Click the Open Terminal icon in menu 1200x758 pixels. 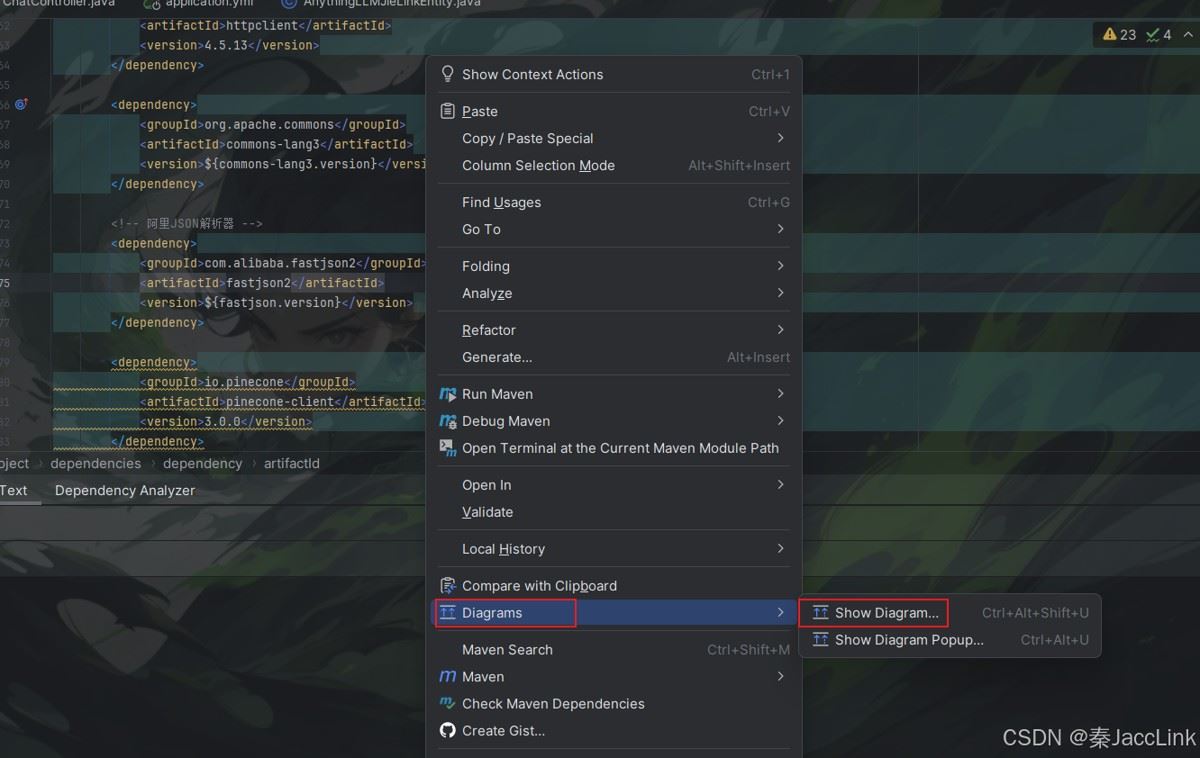448,448
